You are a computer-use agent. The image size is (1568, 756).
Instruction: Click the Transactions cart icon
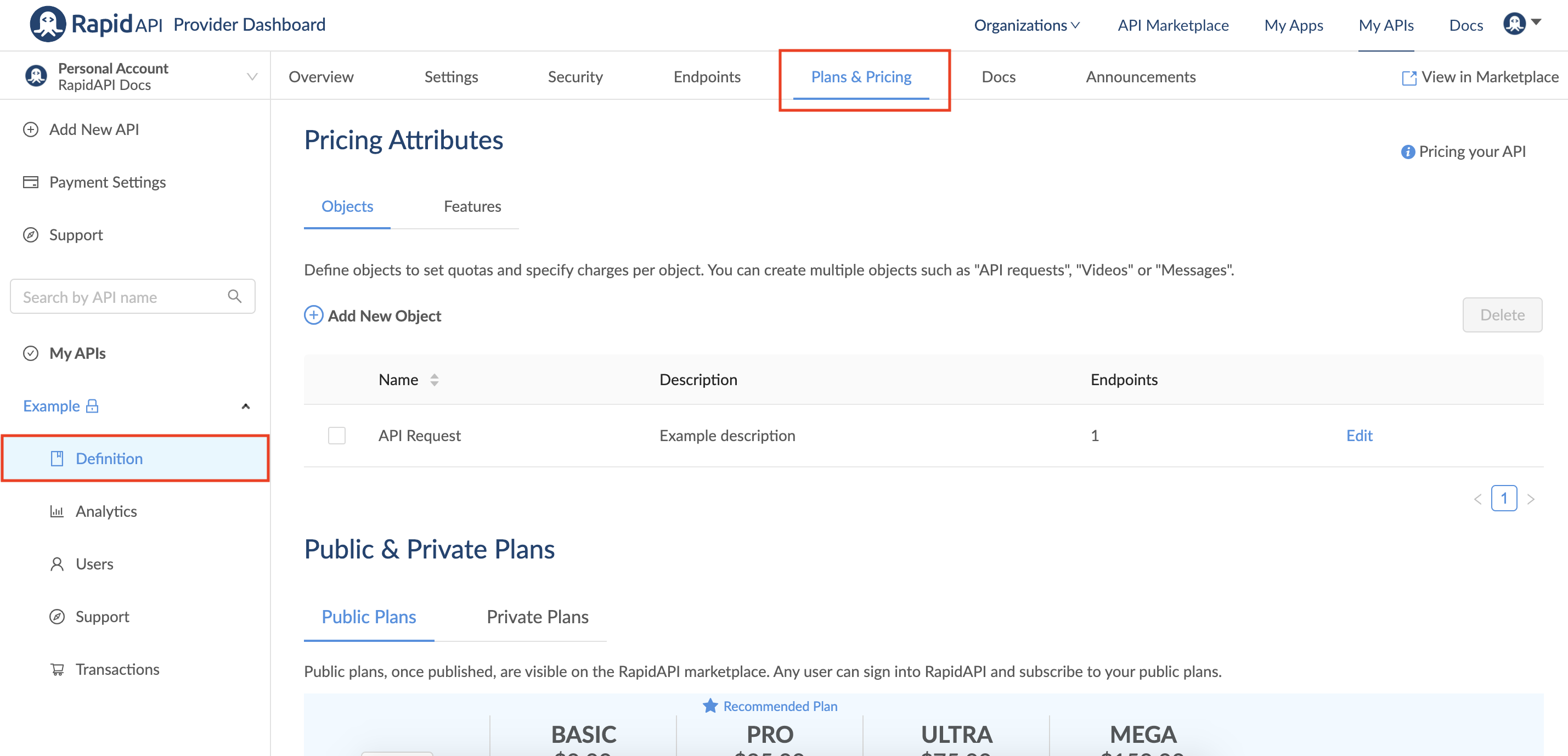(57, 669)
